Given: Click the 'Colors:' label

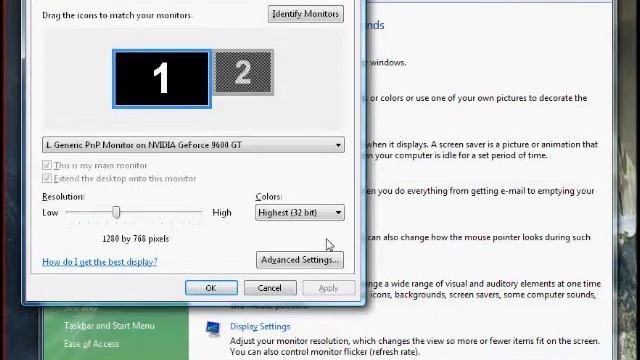Looking at the screenshot, I should (269, 196).
